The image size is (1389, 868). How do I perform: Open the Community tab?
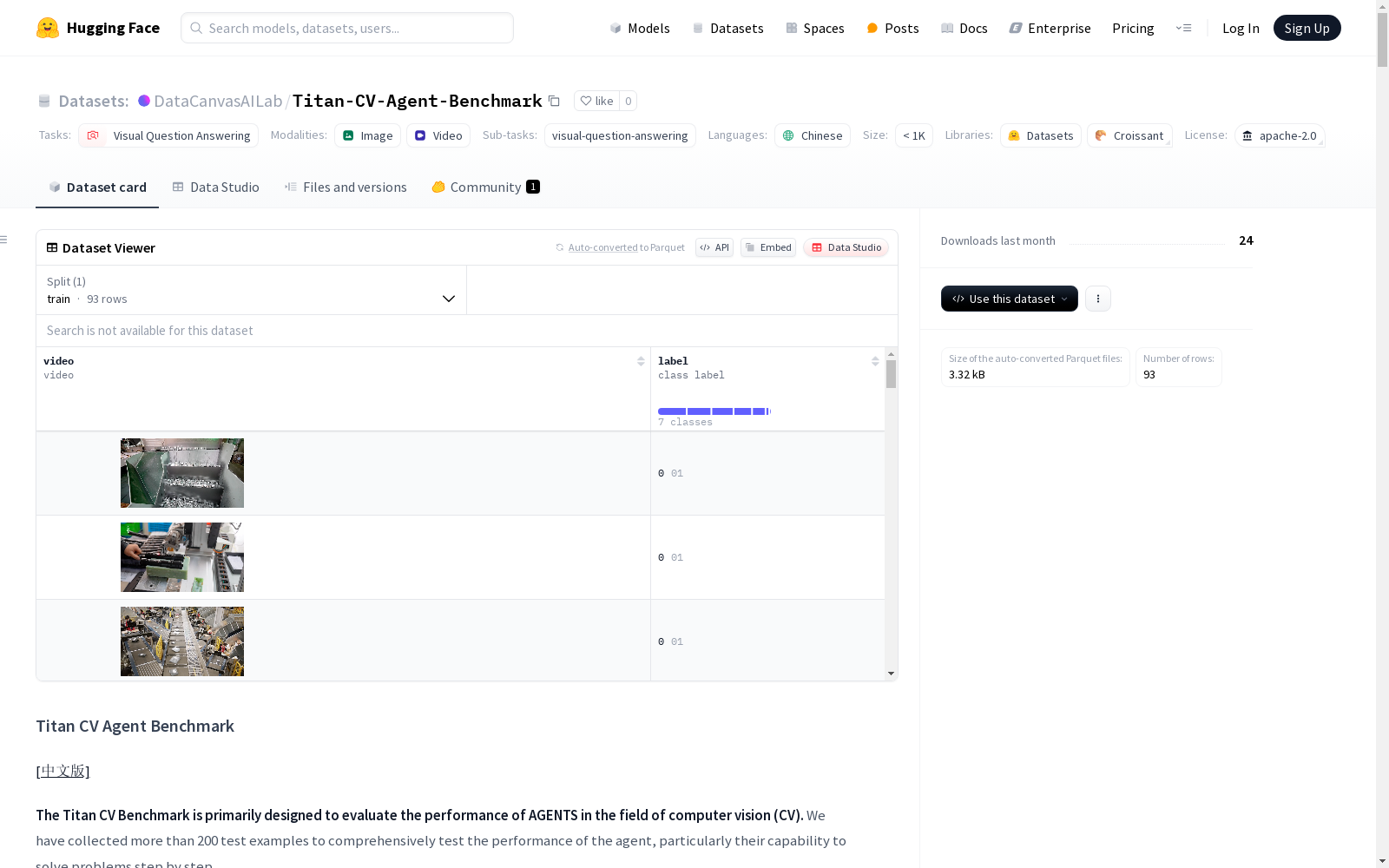[x=485, y=187]
